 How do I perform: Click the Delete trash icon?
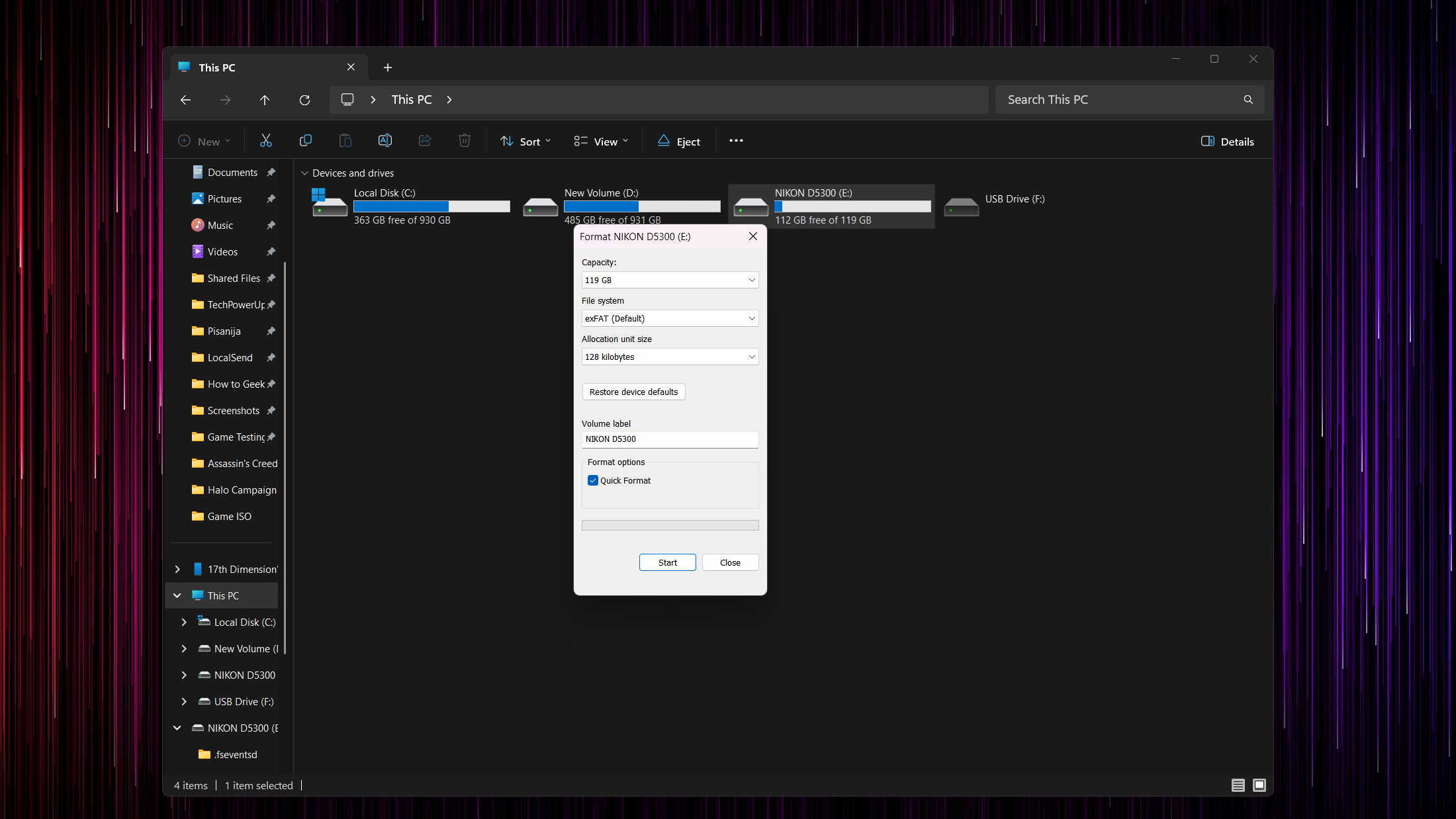coord(465,141)
